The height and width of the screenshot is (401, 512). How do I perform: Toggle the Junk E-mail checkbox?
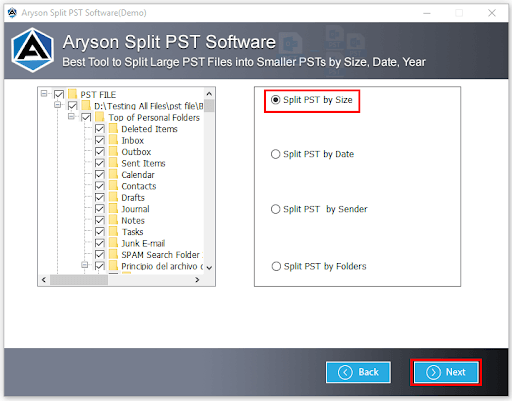100,243
